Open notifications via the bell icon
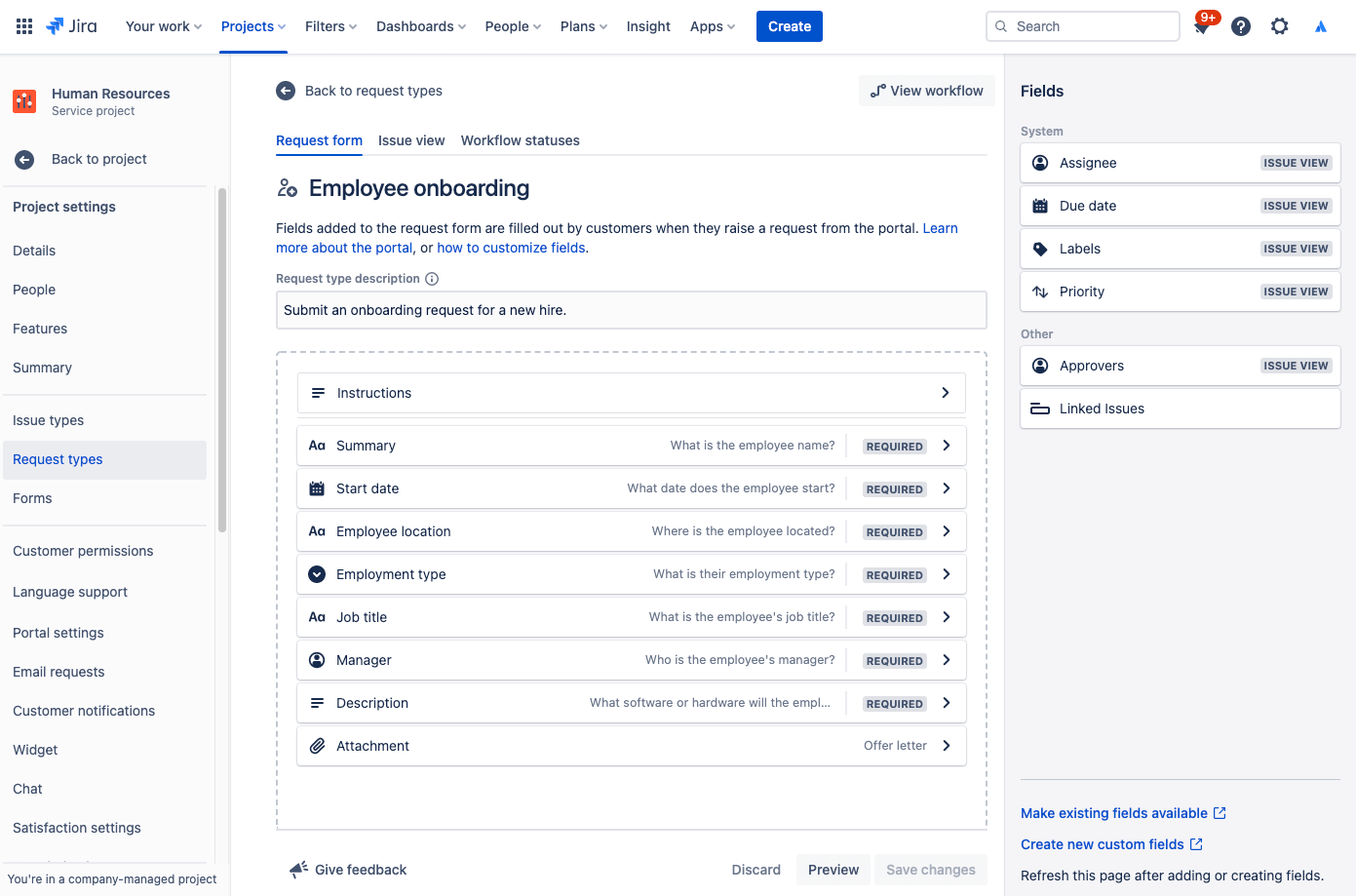 (x=1202, y=26)
